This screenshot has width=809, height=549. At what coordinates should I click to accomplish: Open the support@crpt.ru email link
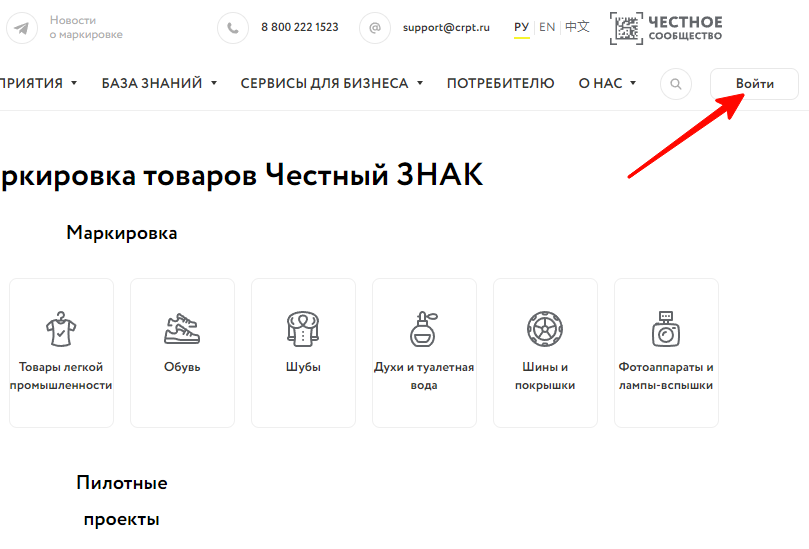446,27
